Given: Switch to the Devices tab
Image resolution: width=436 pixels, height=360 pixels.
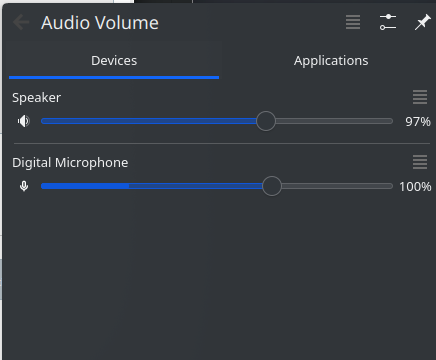Looking at the screenshot, I should [x=114, y=61].
